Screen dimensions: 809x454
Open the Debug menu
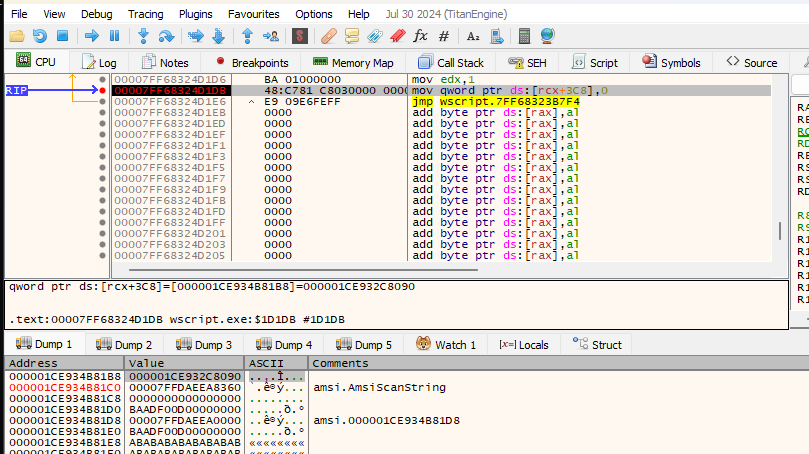[x=96, y=14]
